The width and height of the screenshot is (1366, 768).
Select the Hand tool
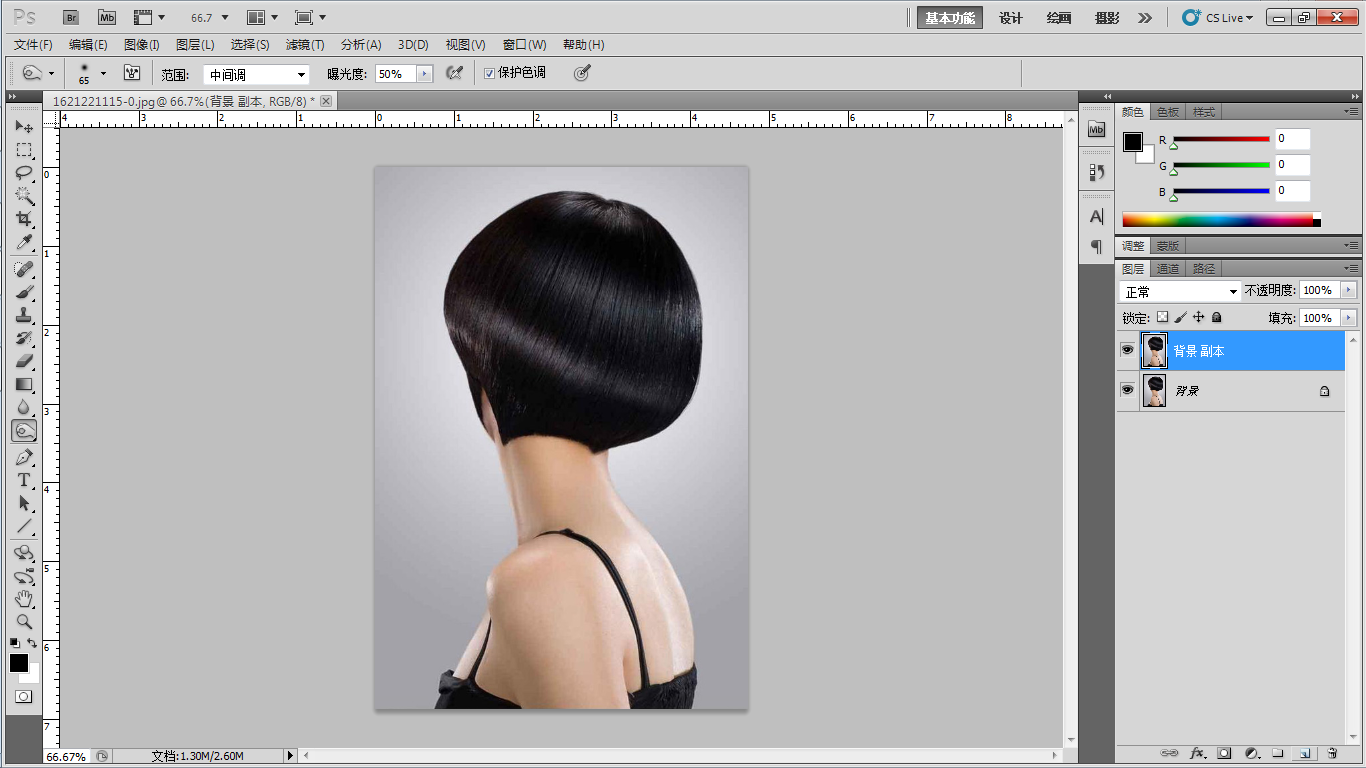24,598
